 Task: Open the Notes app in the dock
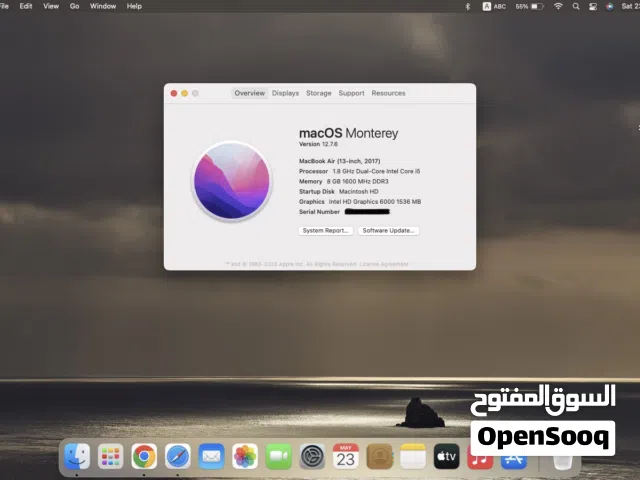(x=413, y=456)
